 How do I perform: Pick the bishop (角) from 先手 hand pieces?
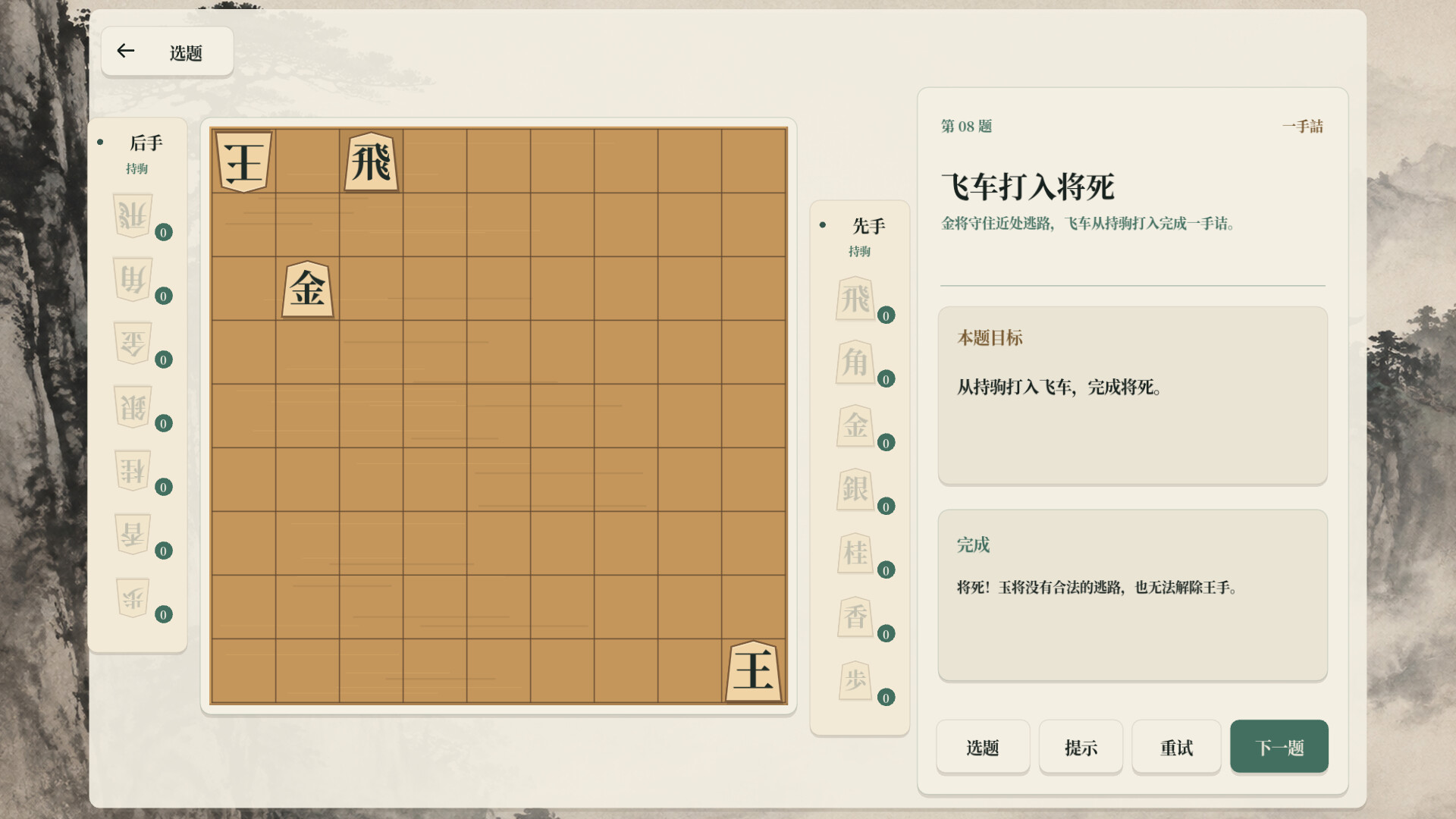(x=855, y=362)
